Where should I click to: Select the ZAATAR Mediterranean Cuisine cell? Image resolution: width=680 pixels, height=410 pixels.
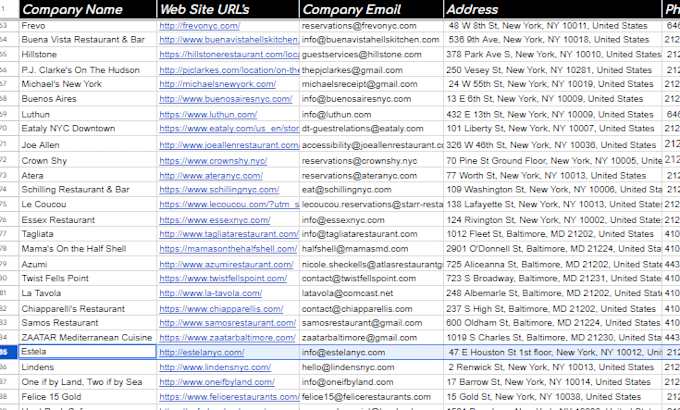click(x=88, y=338)
